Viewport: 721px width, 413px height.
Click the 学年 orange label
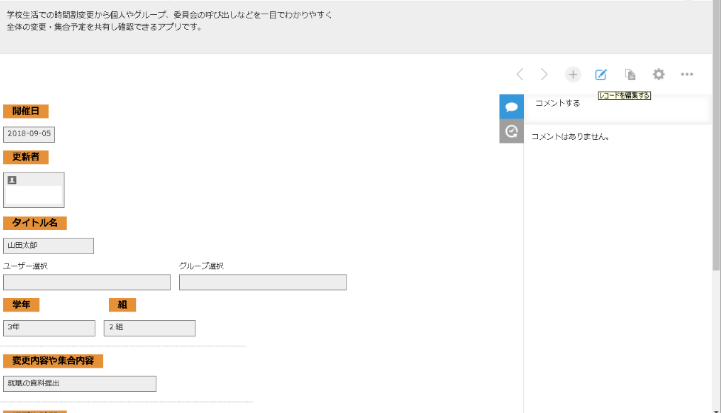21,304
